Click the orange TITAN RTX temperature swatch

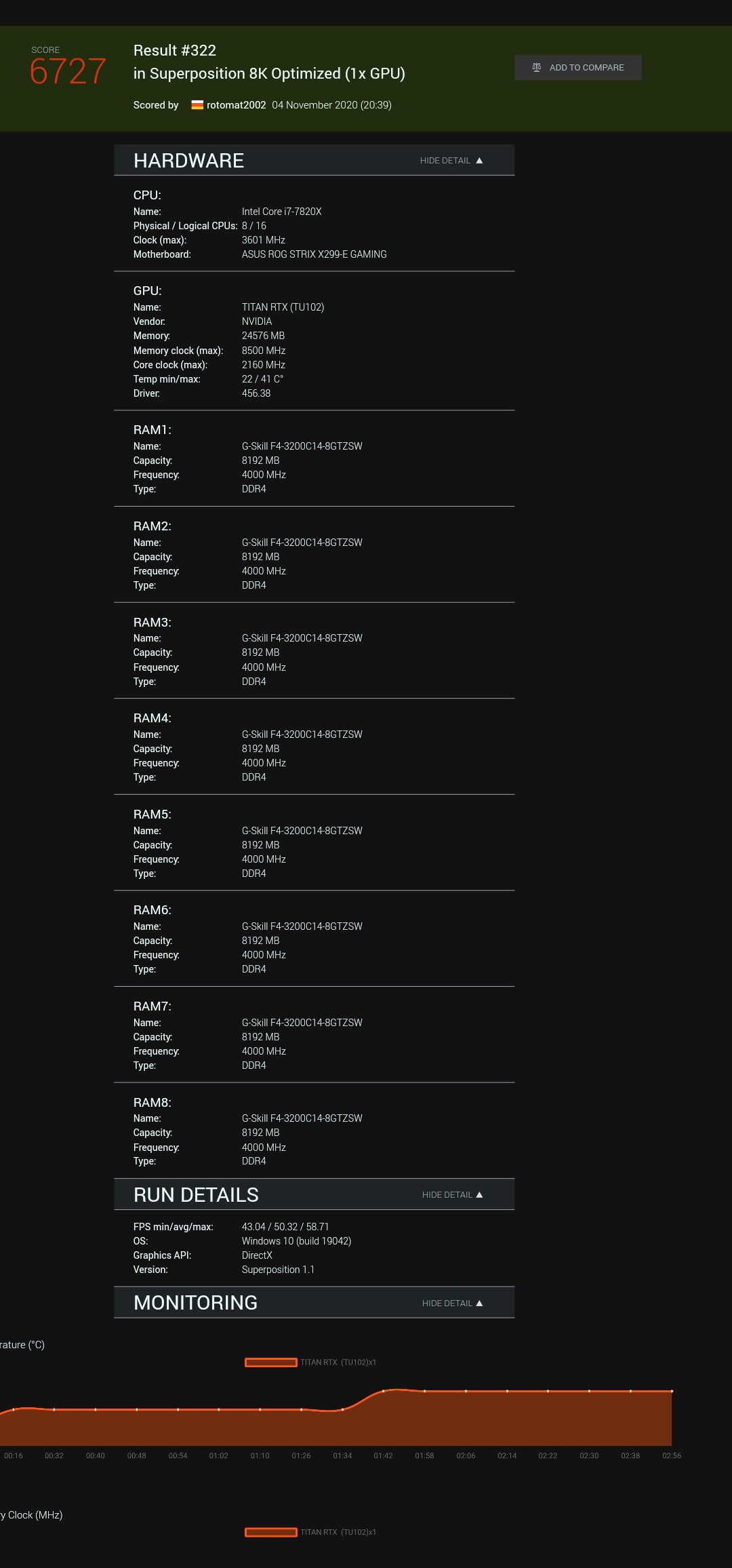(271, 1363)
